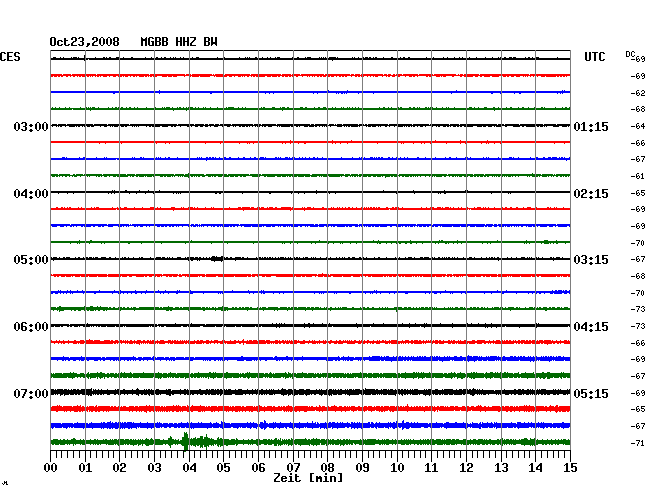The height and width of the screenshot is (494, 650).
Task: Select the DC value -62
Action: tap(638, 93)
